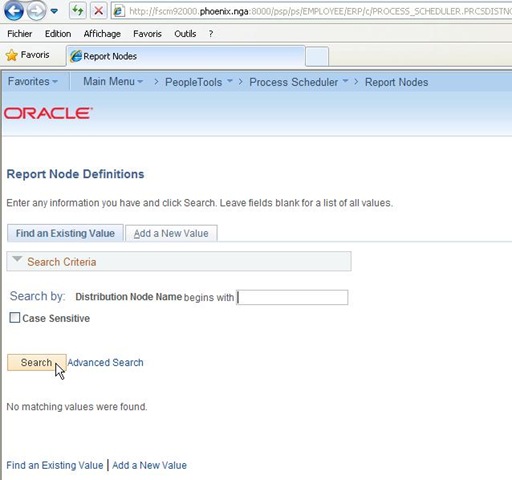Click the page icon in address bar
512x480 pixels.
click(119, 11)
